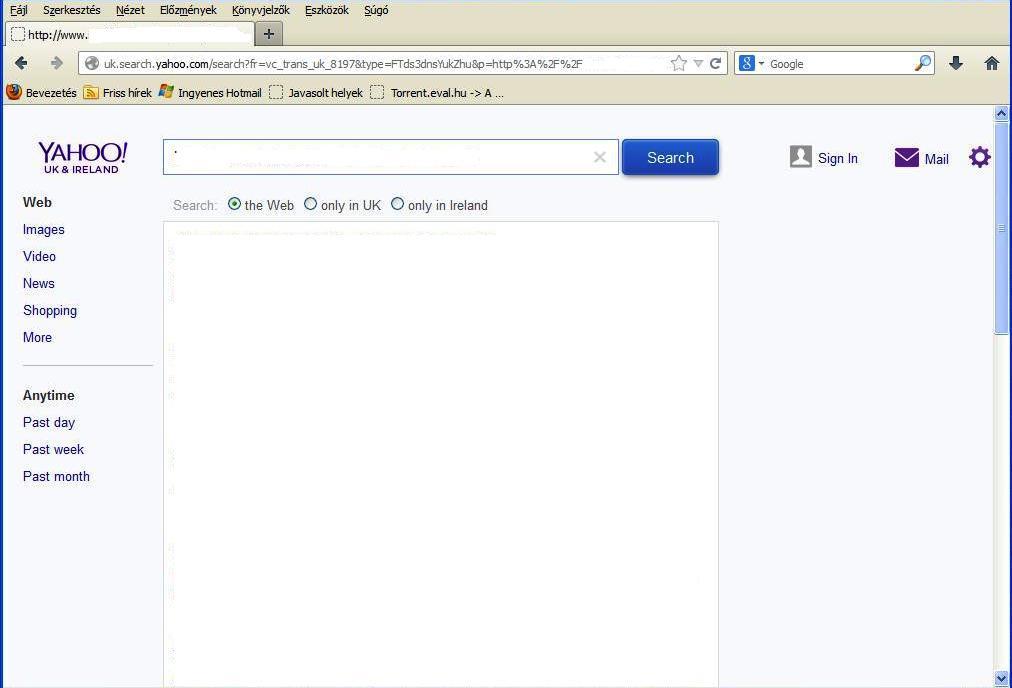Filter results to Past month
Screen dimensions: 1012x688
tap(56, 476)
